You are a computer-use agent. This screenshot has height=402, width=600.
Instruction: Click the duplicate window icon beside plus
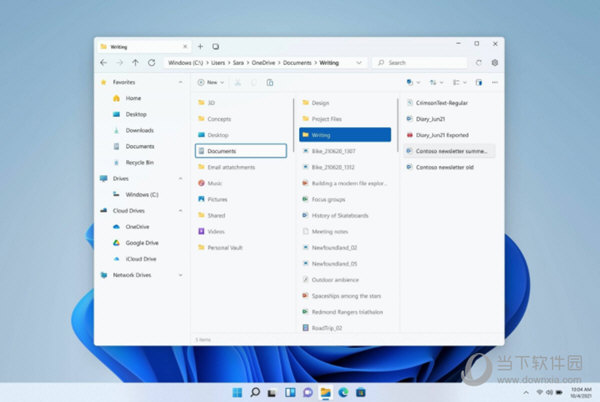click(x=216, y=47)
